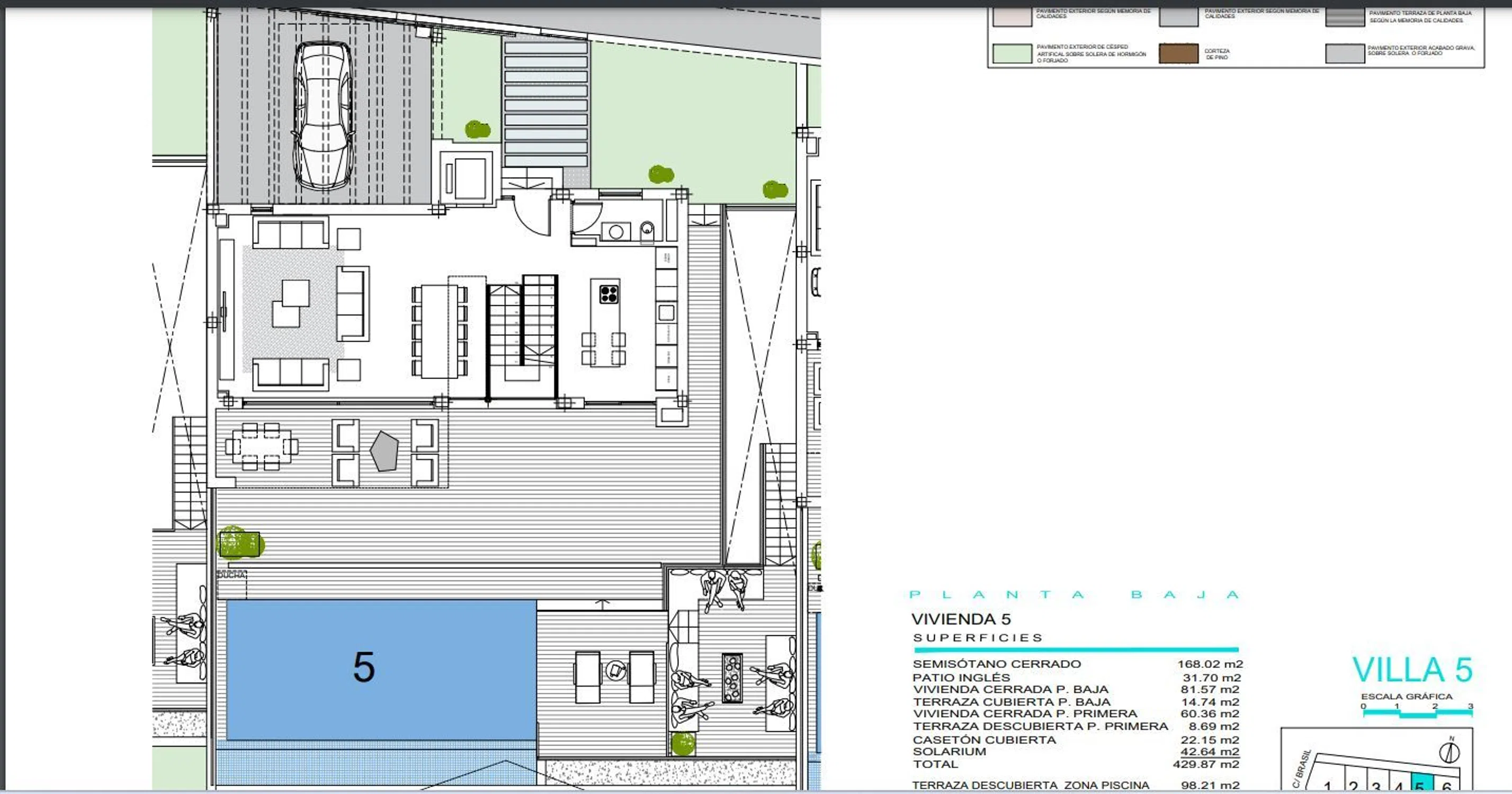Screen dimensions: 1512x794
Task: Click the blue swimming pool labeled 5
Action: 381,669
